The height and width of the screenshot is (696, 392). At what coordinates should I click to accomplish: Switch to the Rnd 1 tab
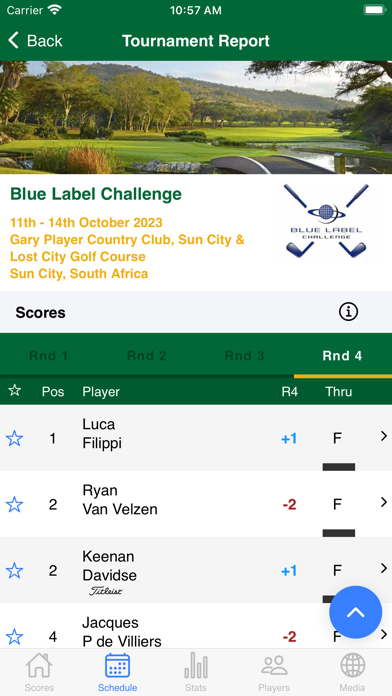[x=49, y=356]
